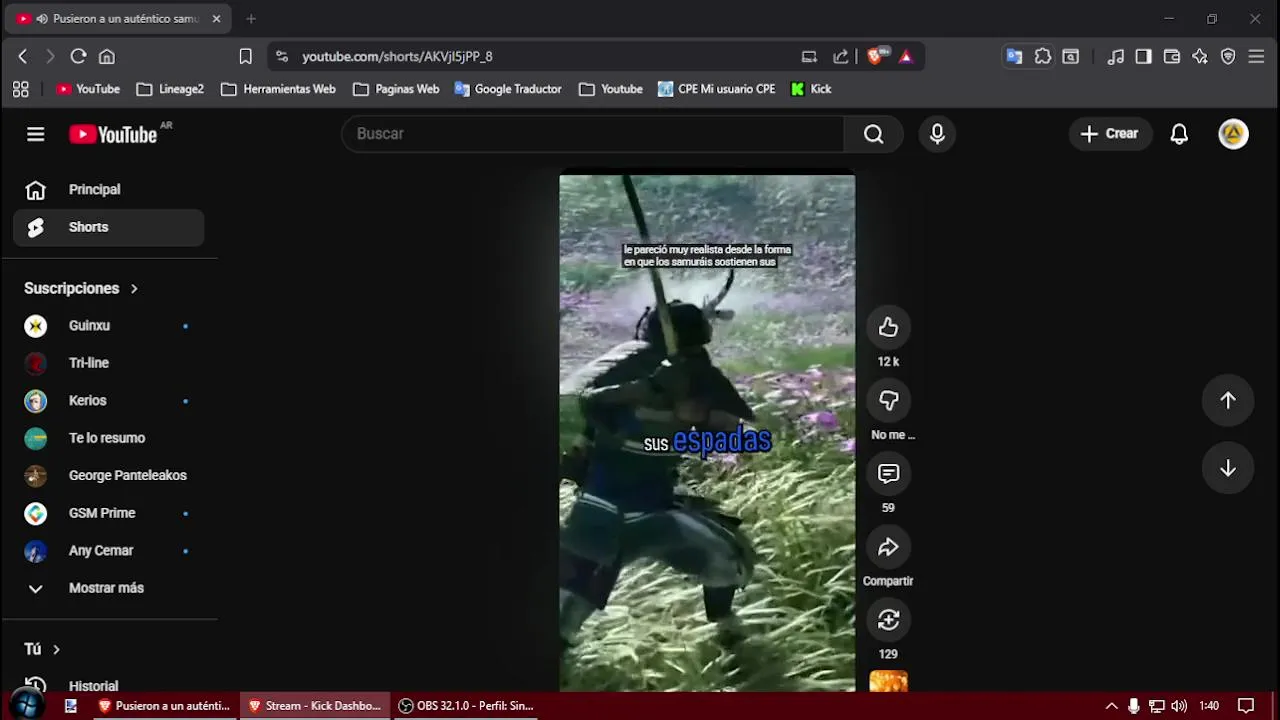This screenshot has width=1280, height=720.
Task: Open the apps grid in bookmarks bar
Action: (21, 89)
